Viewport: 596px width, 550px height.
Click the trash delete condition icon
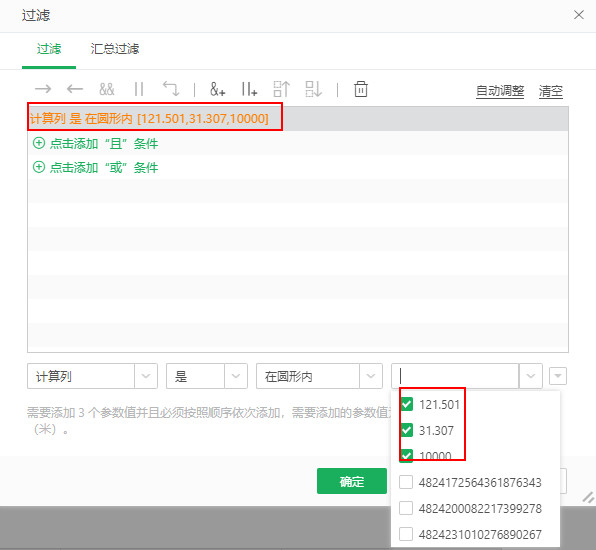pyautogui.click(x=361, y=89)
